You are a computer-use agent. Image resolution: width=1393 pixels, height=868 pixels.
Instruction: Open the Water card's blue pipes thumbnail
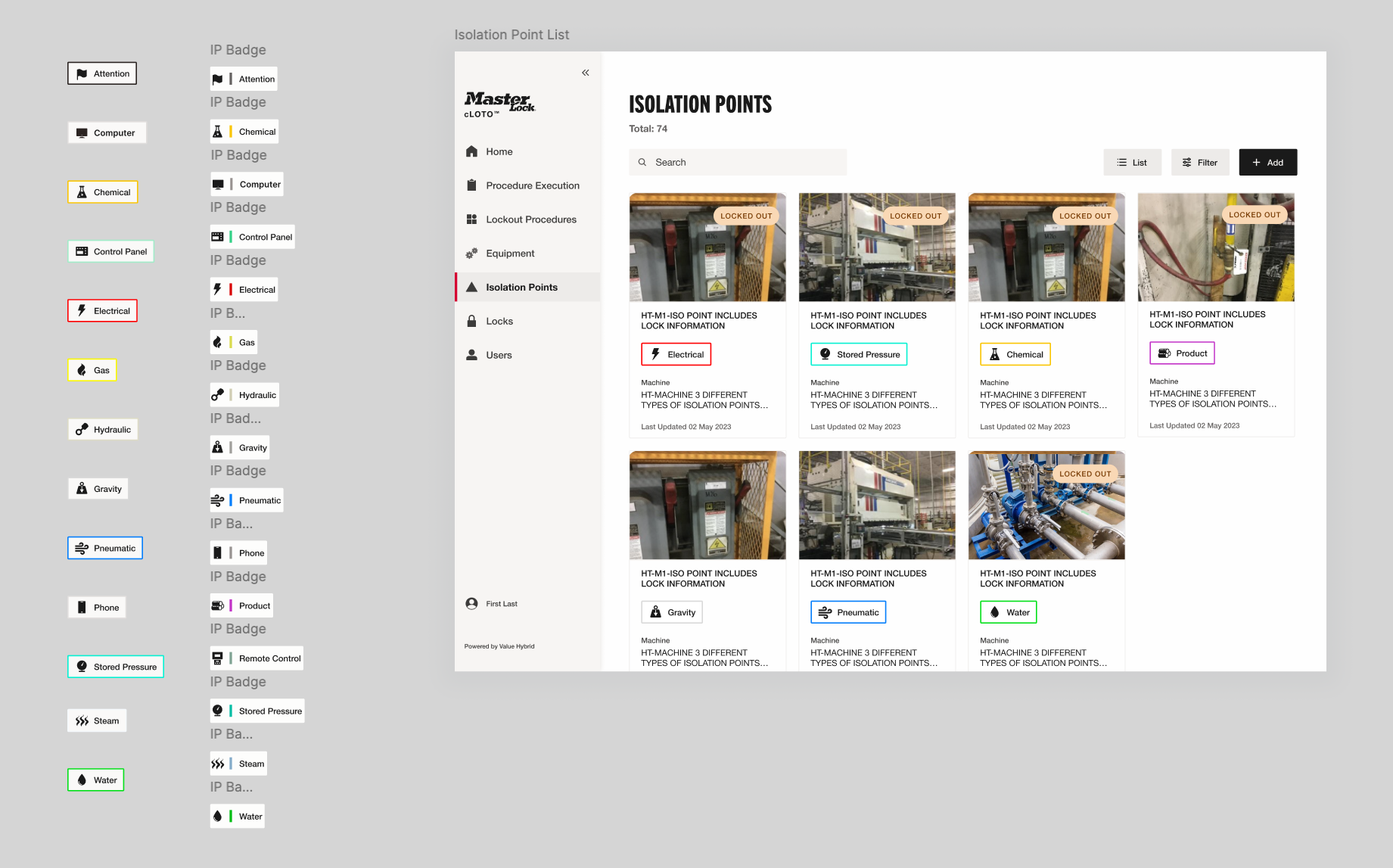coord(1046,506)
